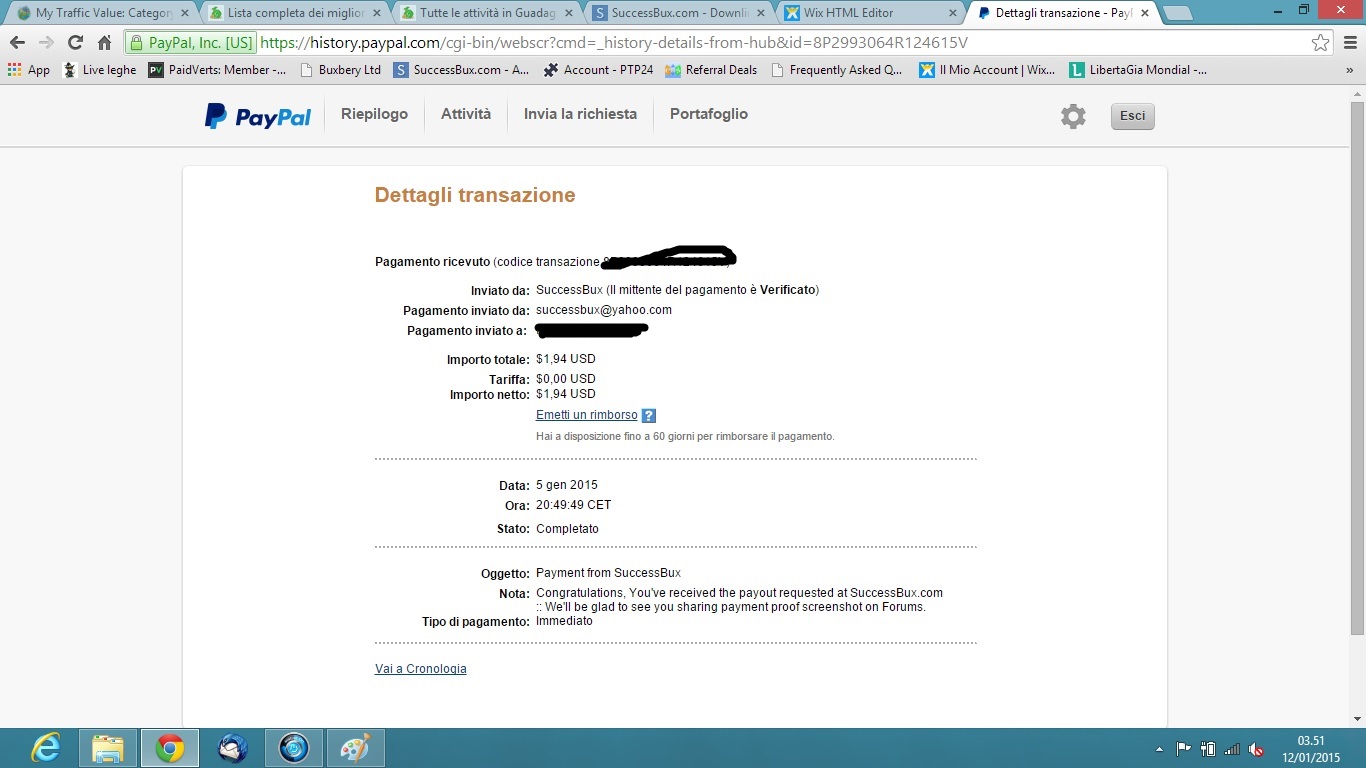Image resolution: width=1366 pixels, height=768 pixels.
Task: Open a new browser tab
Action: (x=1178, y=14)
